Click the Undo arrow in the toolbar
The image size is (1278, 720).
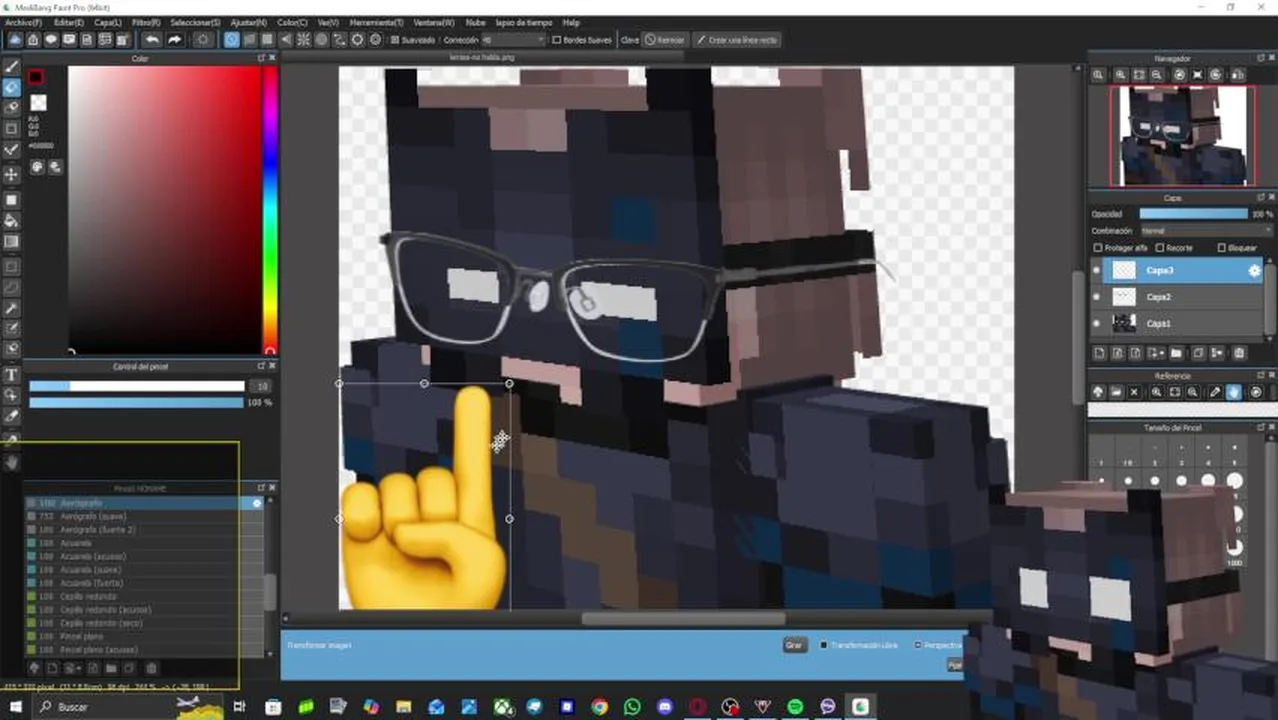tap(152, 40)
